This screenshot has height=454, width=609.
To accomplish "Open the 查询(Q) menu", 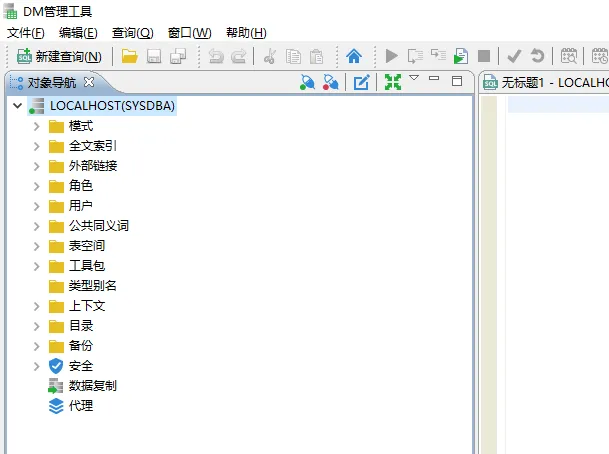I will 132,33.
